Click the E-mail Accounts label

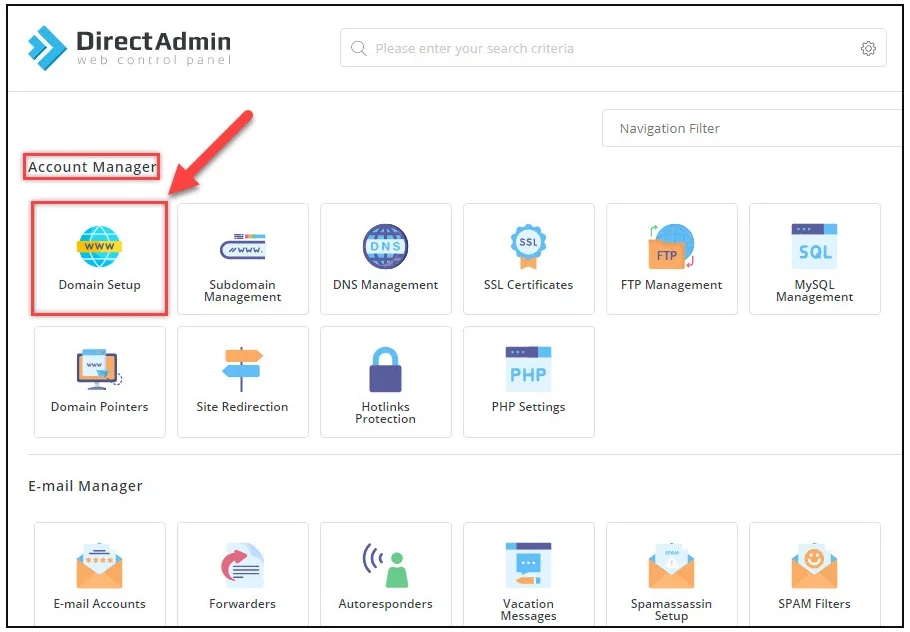99,604
